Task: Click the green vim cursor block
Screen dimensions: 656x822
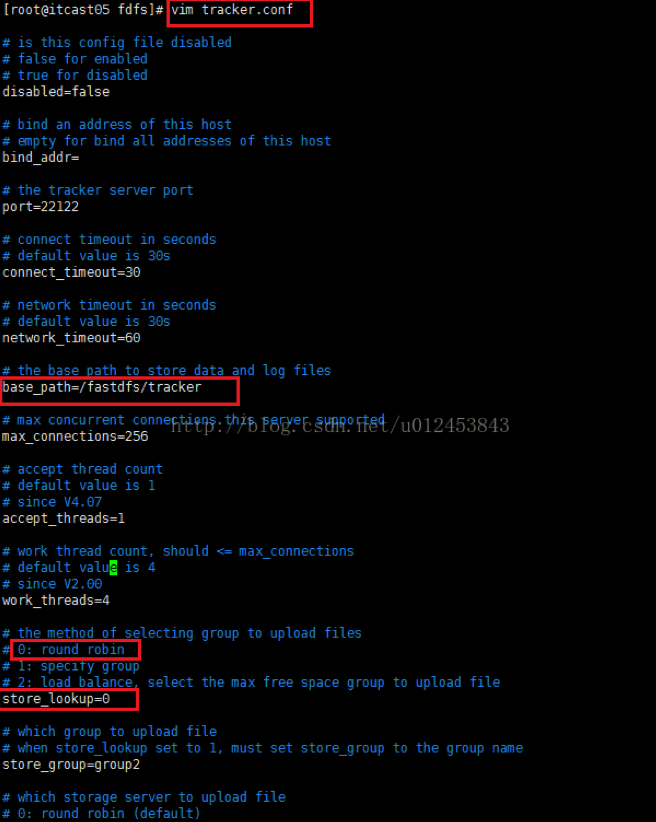Action: pos(113,568)
